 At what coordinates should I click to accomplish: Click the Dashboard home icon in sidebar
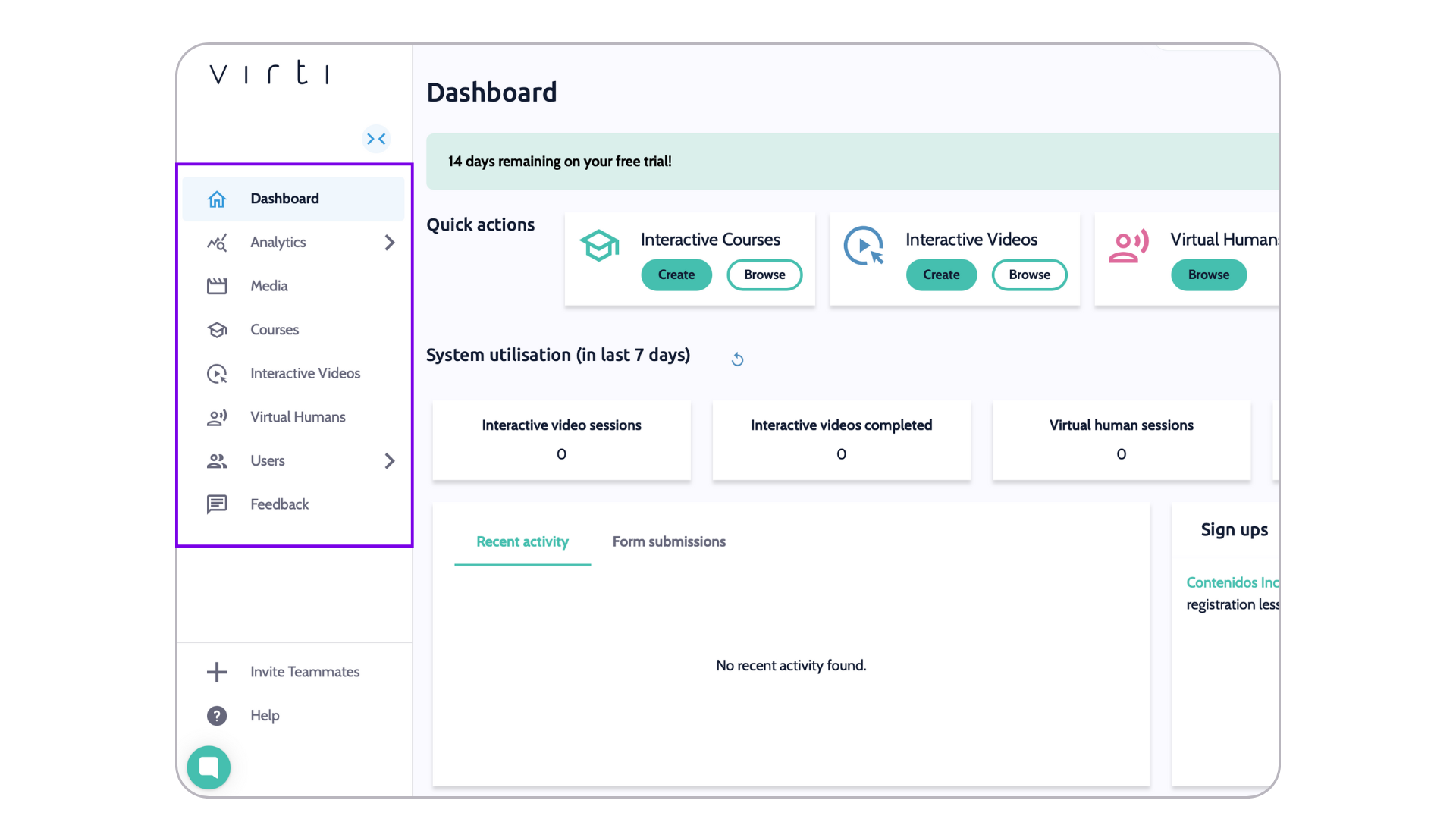[x=217, y=199]
